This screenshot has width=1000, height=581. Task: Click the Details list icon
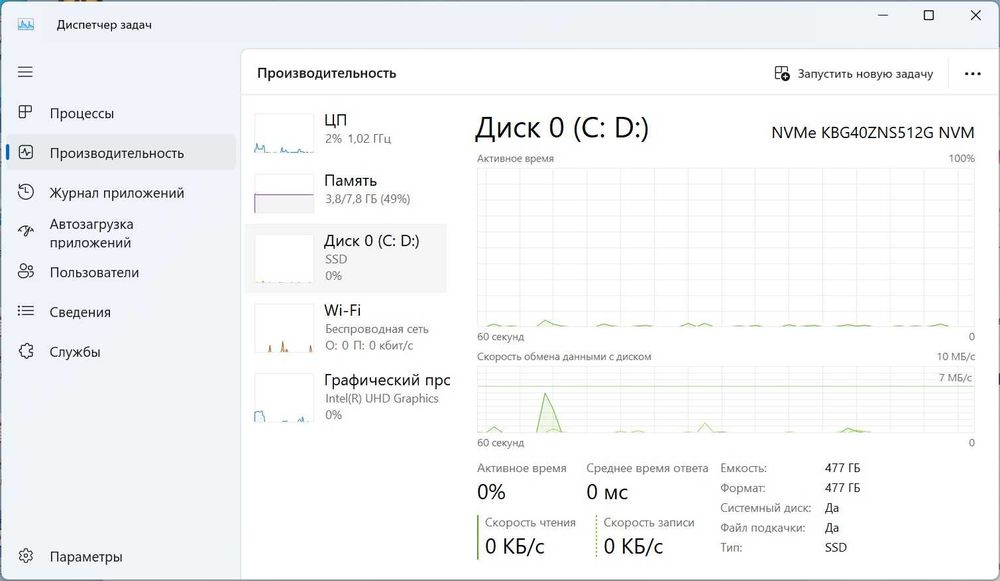(x=27, y=312)
